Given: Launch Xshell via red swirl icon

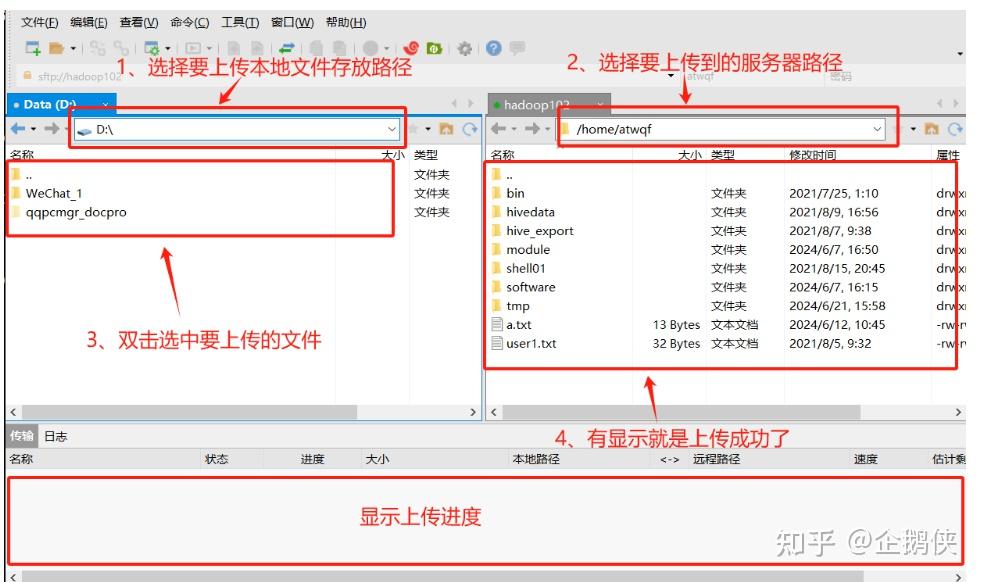Looking at the screenshot, I should (411, 48).
